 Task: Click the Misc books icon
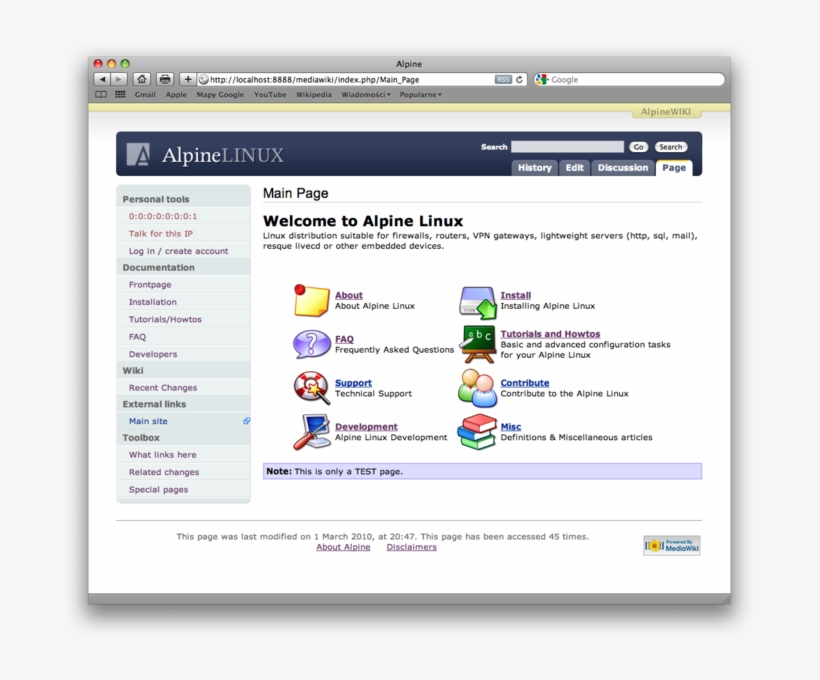pos(477,432)
